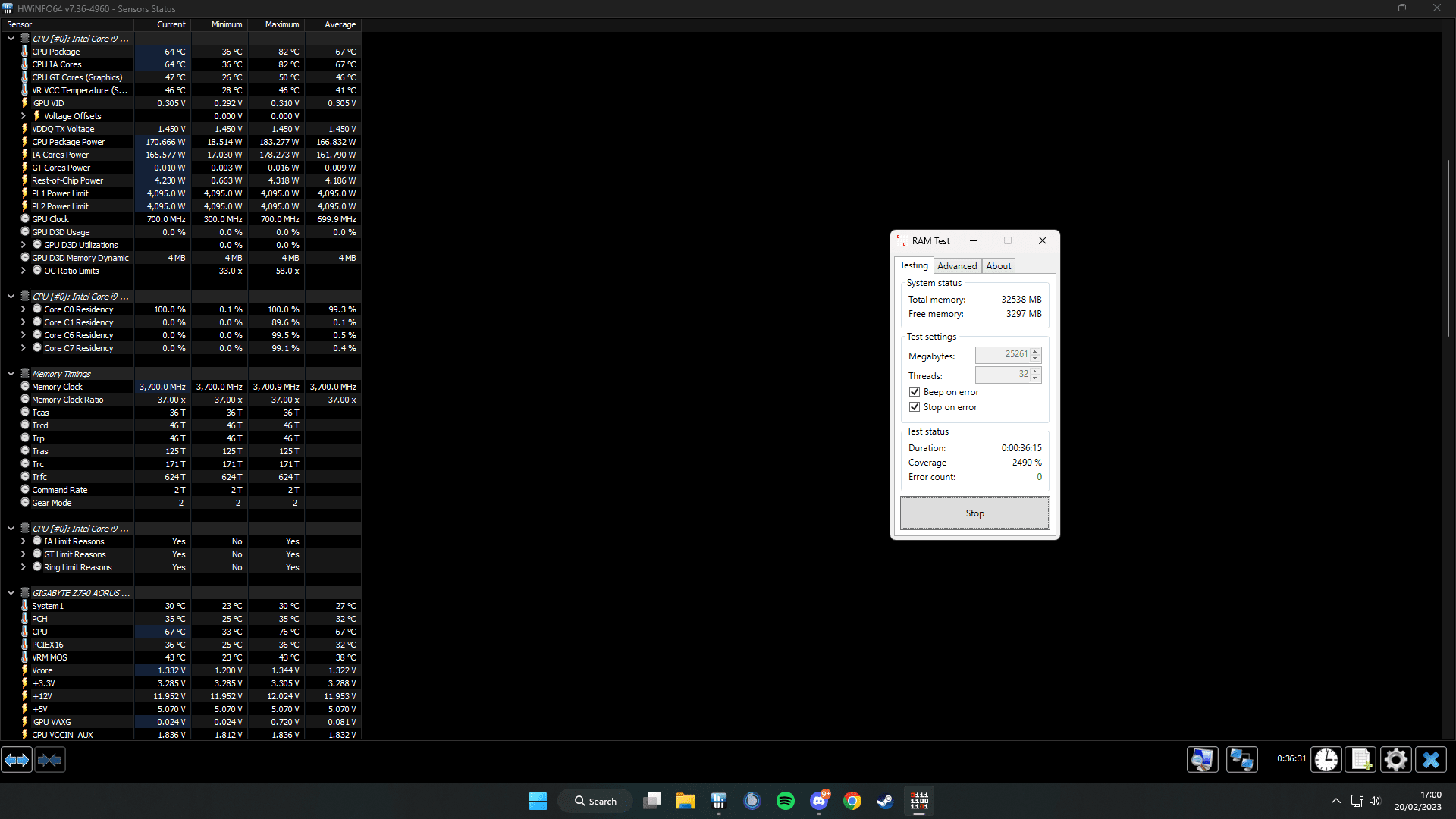Click the sensor list vertical scrollbar

coord(1448,248)
